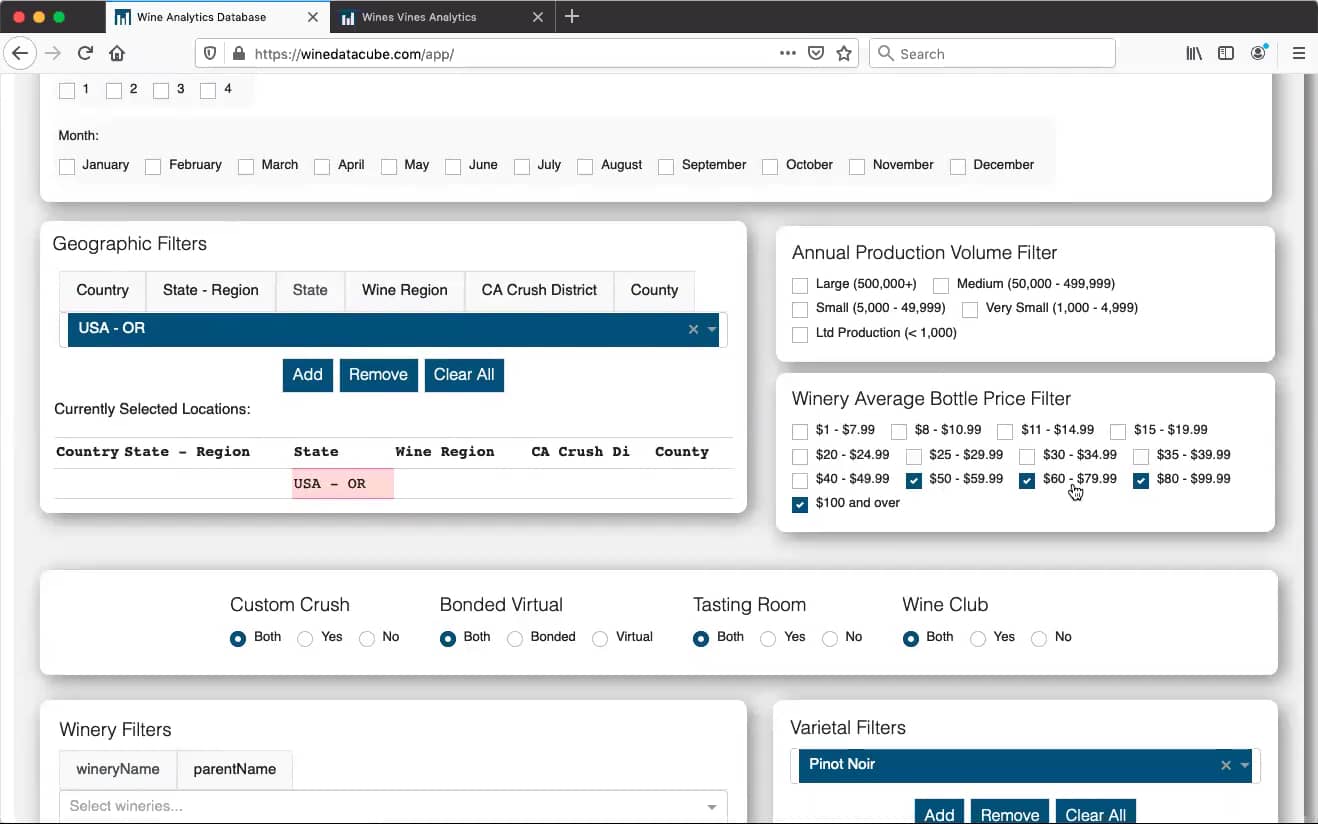
Task: Open the Select wineries dropdown arrow
Action: [x=712, y=807]
